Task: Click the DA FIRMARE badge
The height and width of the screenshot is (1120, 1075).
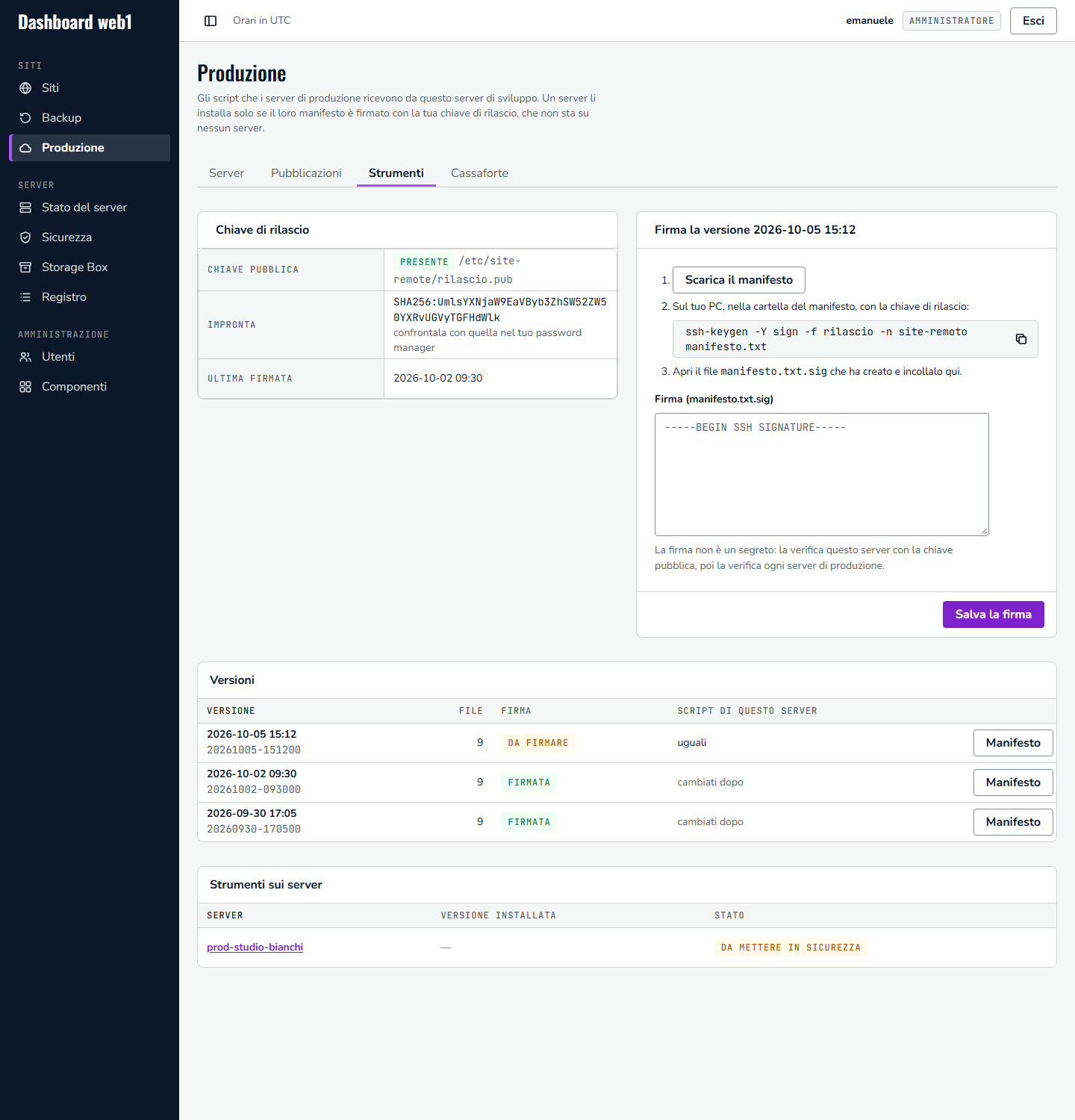Action: tap(538, 743)
